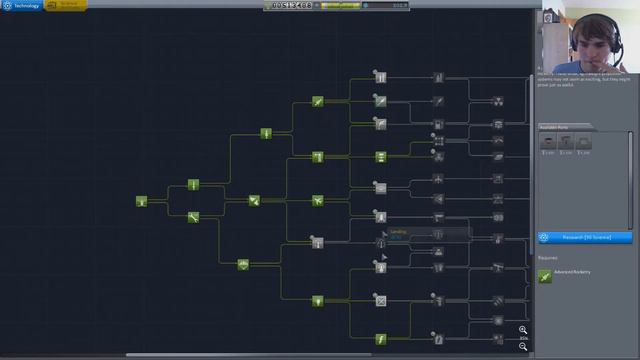Click the Landing tooltip label
The image size is (640, 360).
coord(398,232)
